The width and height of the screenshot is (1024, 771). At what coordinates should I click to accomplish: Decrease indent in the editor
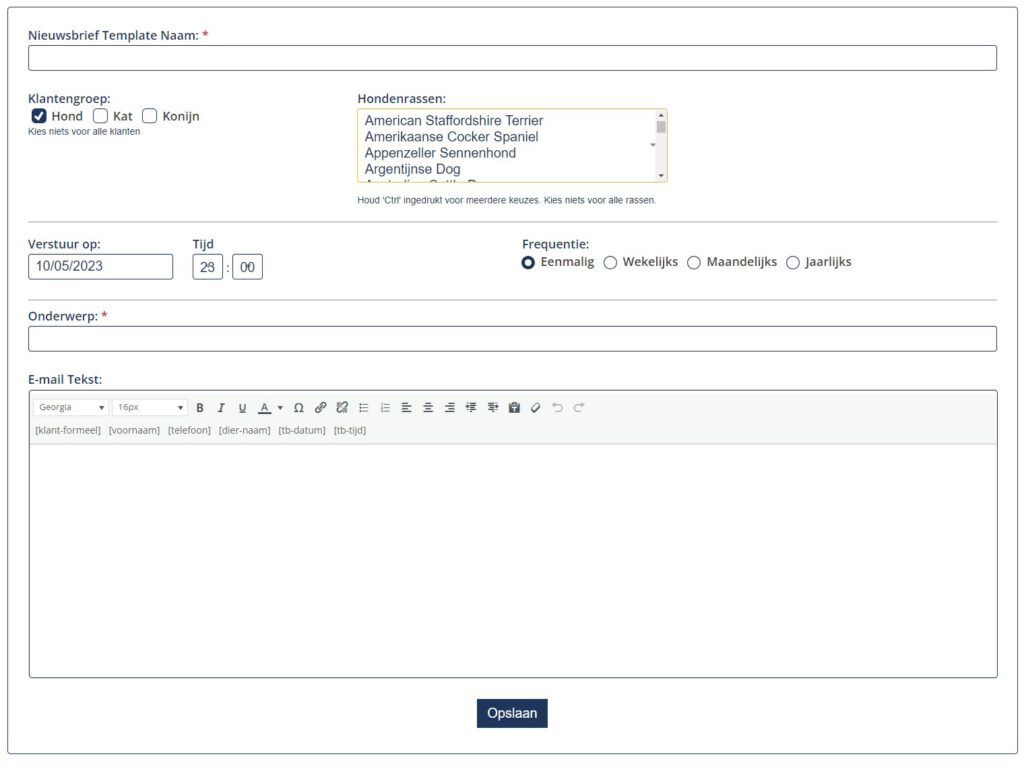471,407
